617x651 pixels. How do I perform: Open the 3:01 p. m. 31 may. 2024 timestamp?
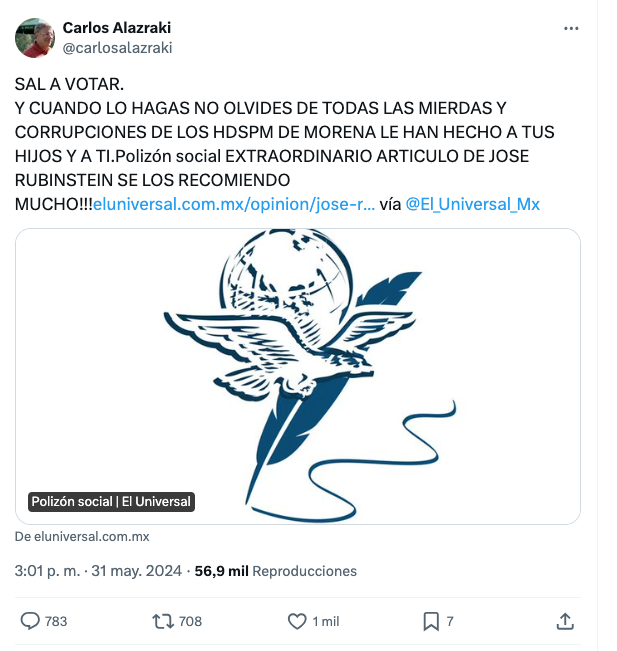[98, 571]
